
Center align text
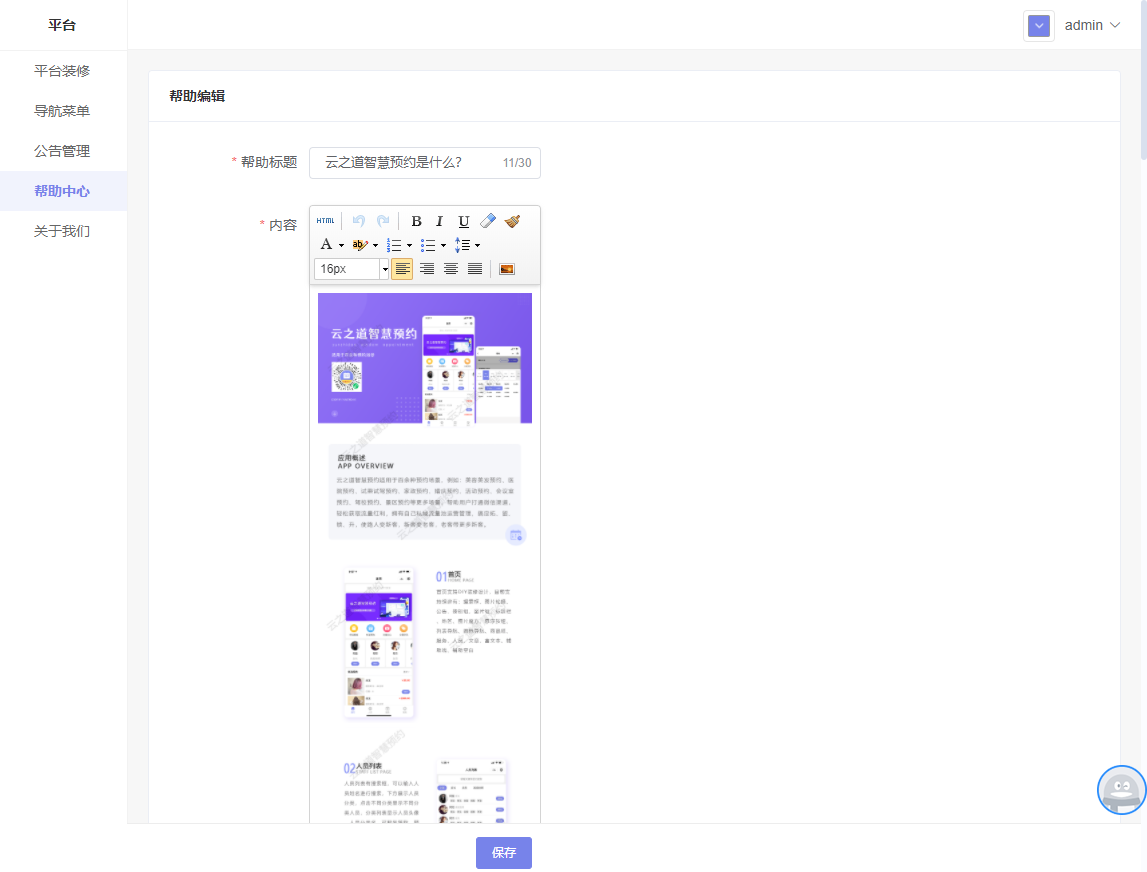pos(451,269)
